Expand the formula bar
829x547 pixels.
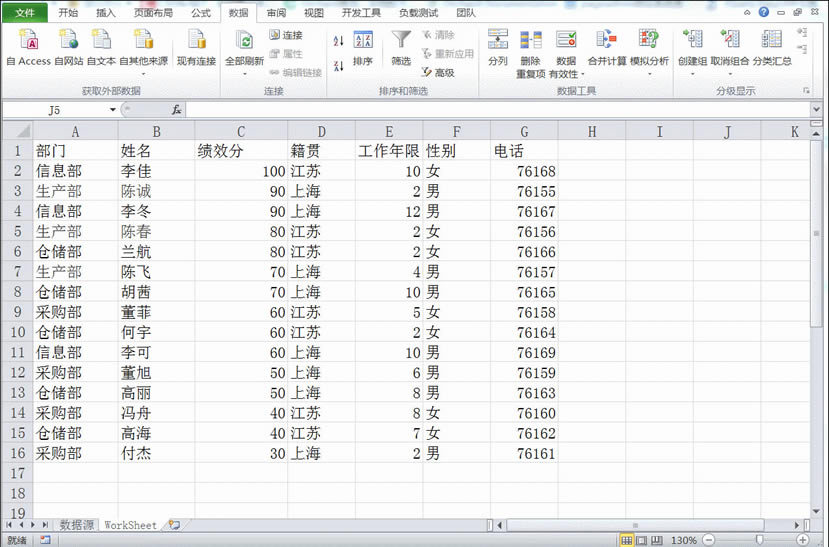tap(816, 109)
